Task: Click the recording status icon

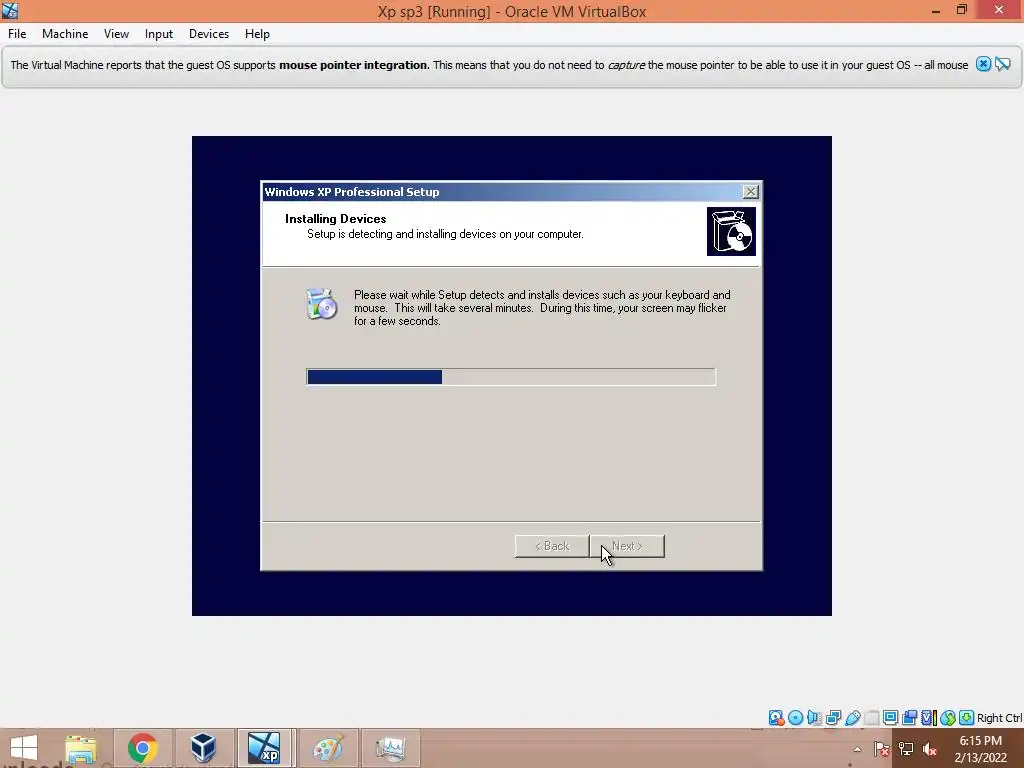Action: tap(909, 718)
